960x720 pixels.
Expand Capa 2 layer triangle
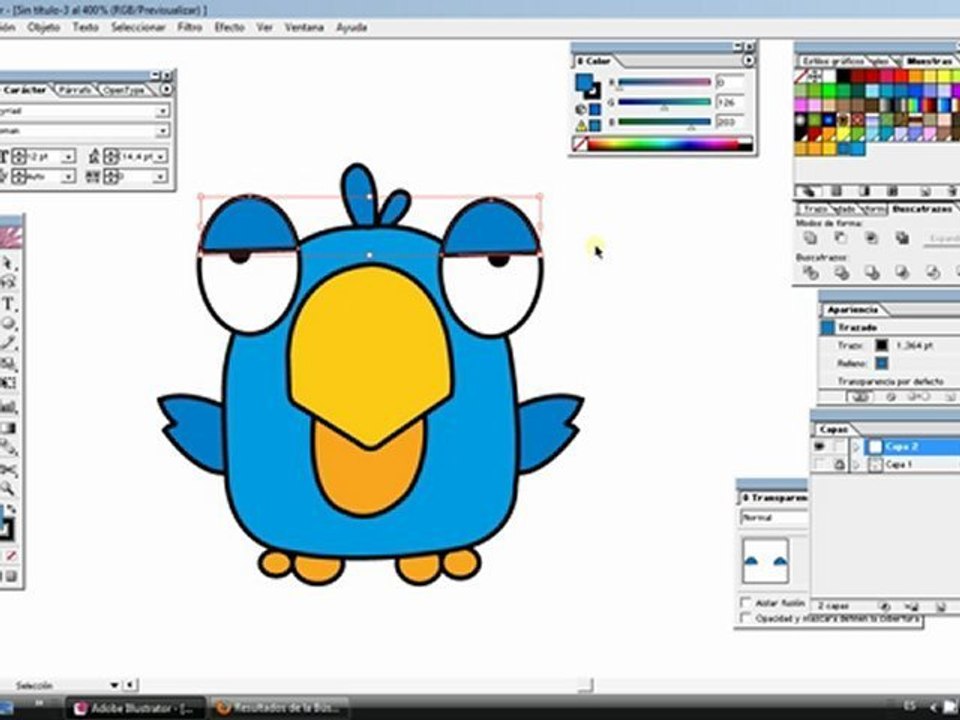pyautogui.click(x=857, y=446)
